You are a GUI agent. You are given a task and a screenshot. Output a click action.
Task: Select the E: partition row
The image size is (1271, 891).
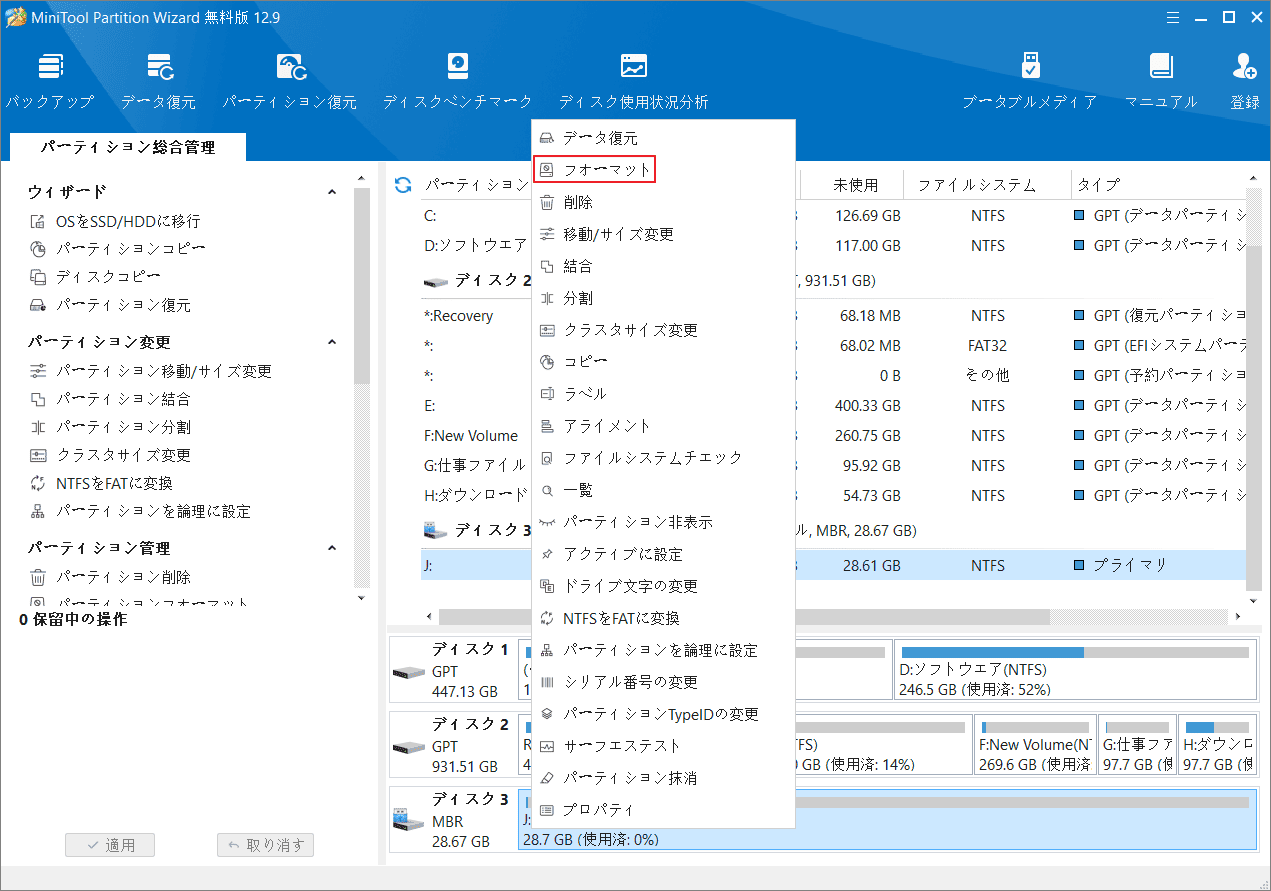(834, 406)
